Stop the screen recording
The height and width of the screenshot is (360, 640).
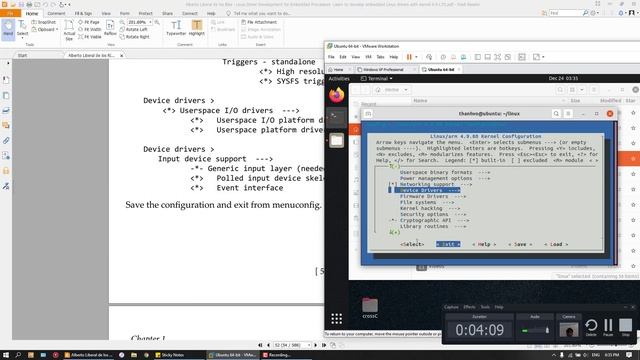pos(625,327)
